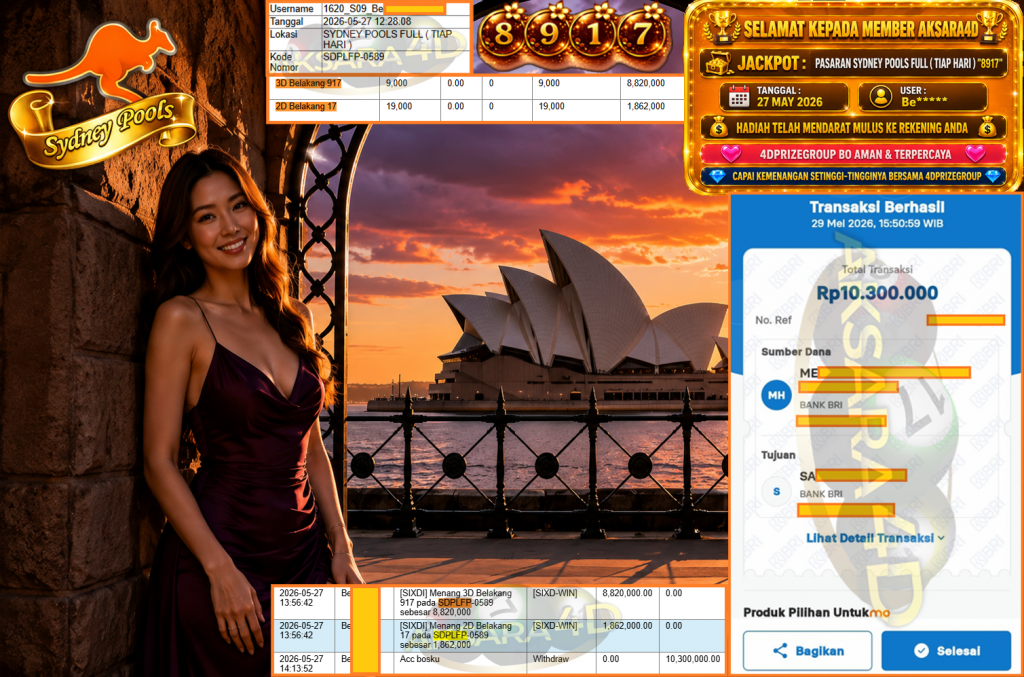Screen dimensions: 1024x677
Task: Click the 27 MAY 2026 date in banner
Action: 790,102
